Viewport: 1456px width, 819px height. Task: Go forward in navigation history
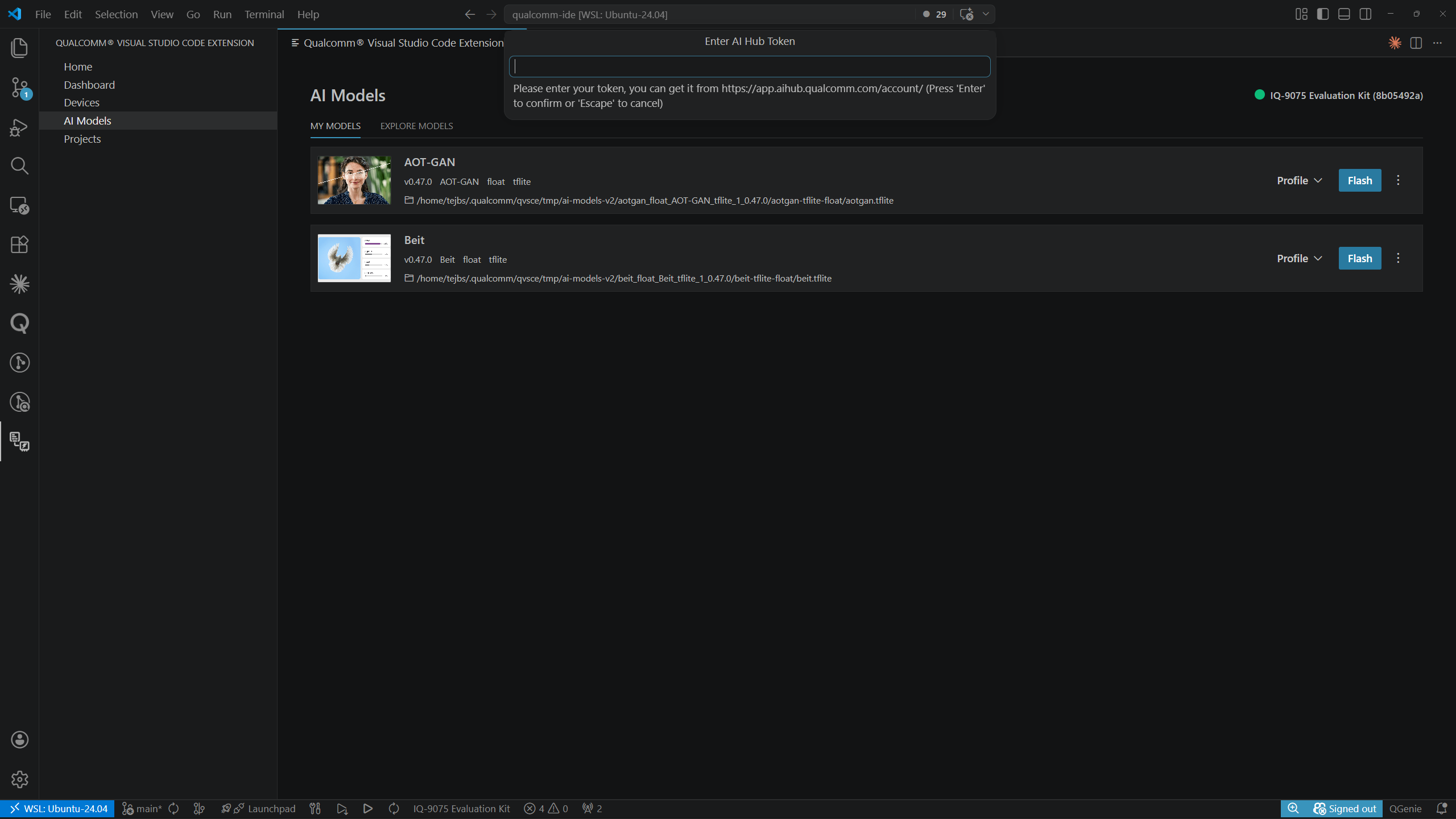pos(492,14)
